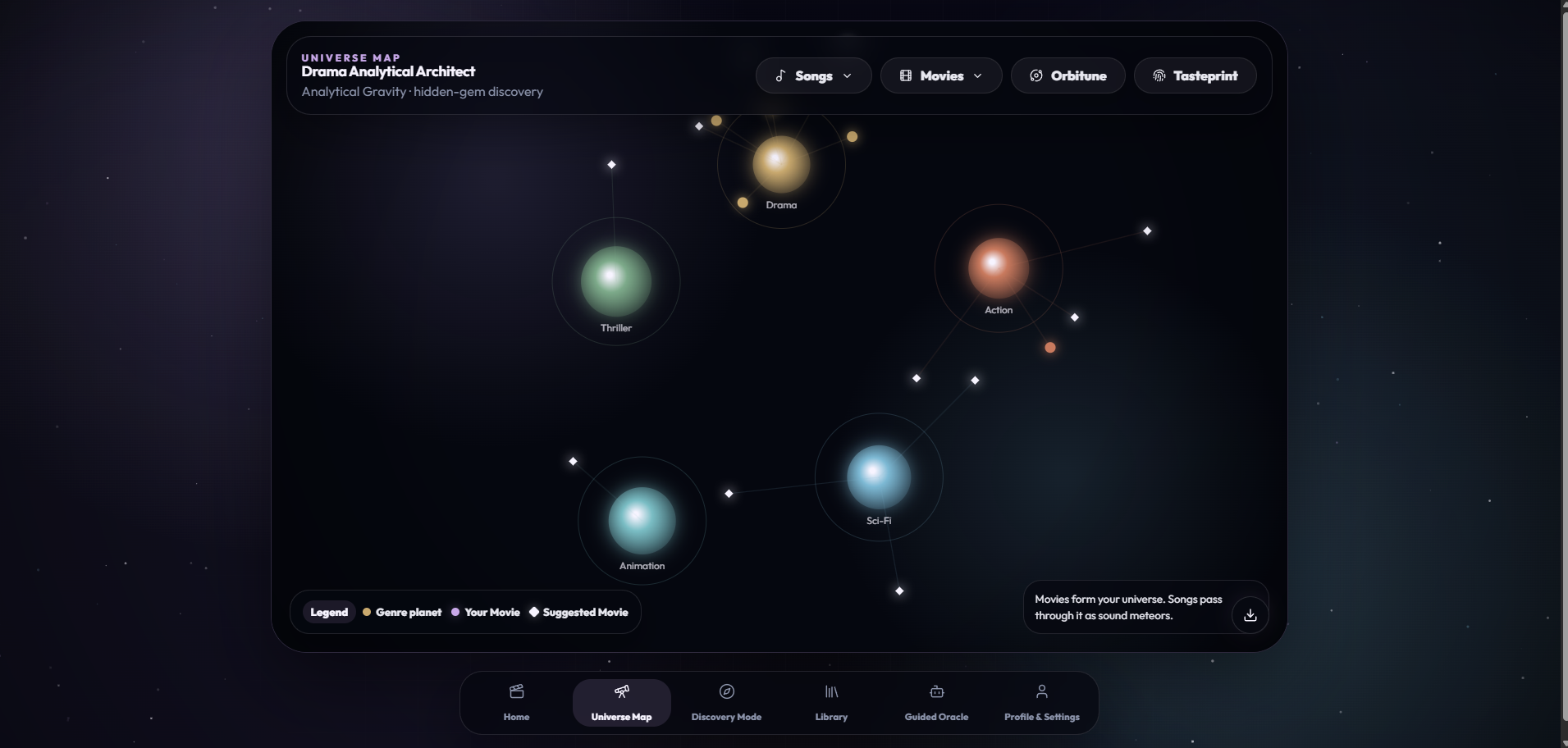Switch to the Universe Map tab
1568x748 pixels.
pos(621,703)
